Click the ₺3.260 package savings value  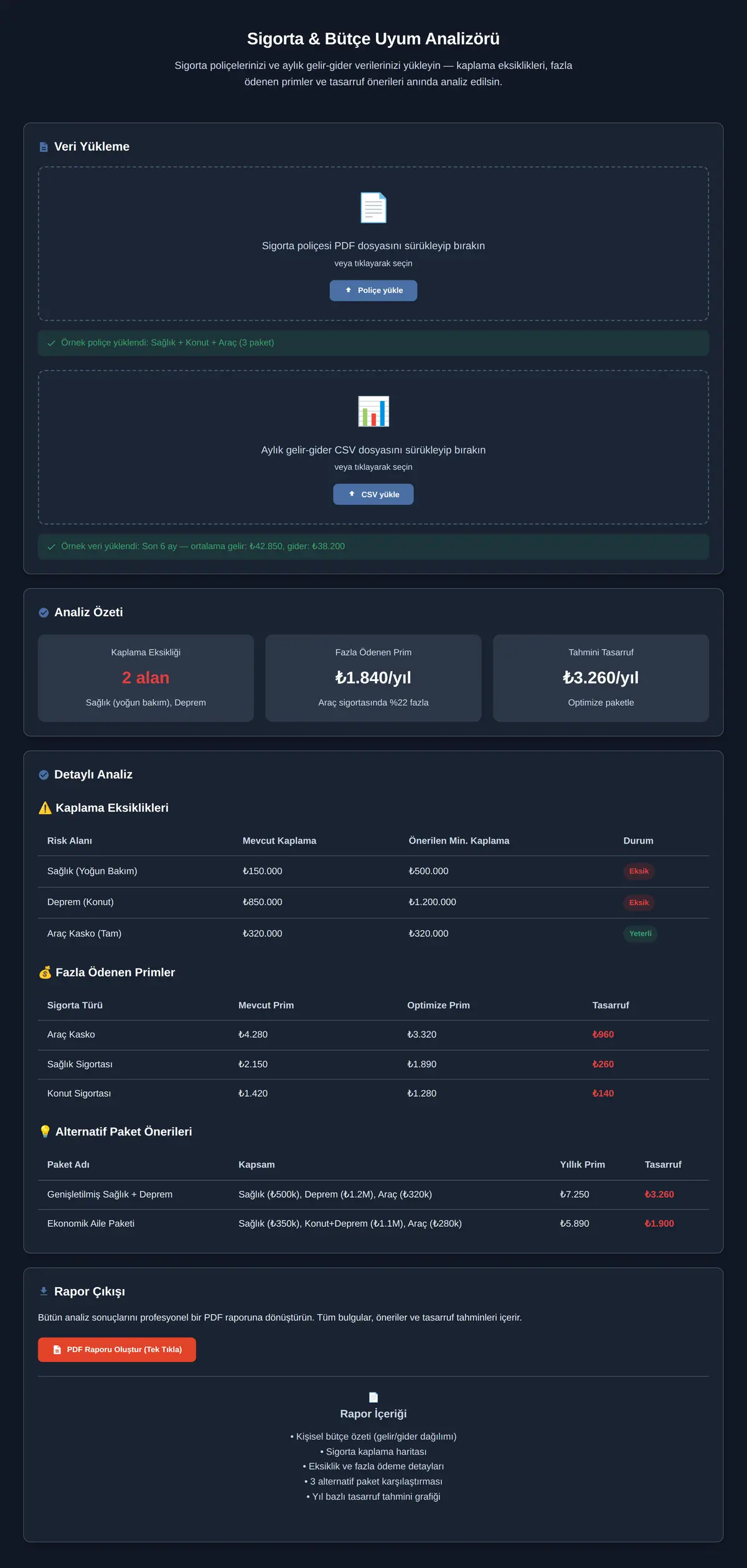(x=659, y=1195)
